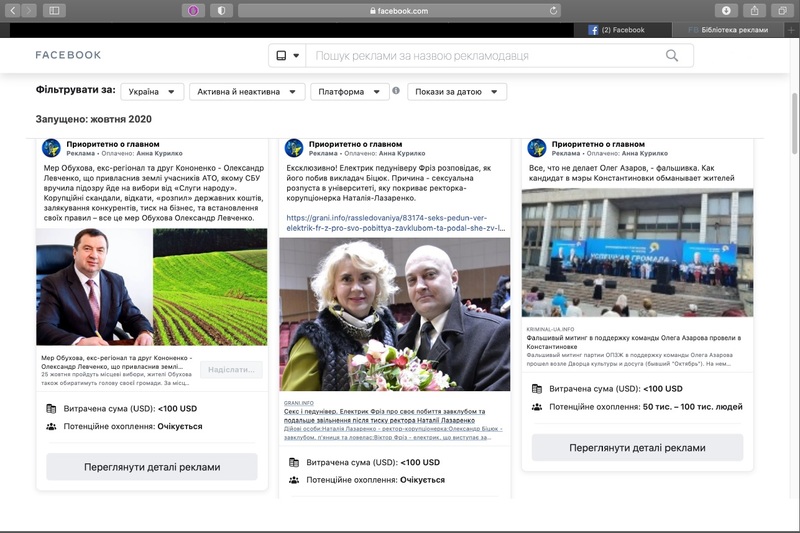
Task: Show all tabs overview icon
Action: [x=782, y=10]
